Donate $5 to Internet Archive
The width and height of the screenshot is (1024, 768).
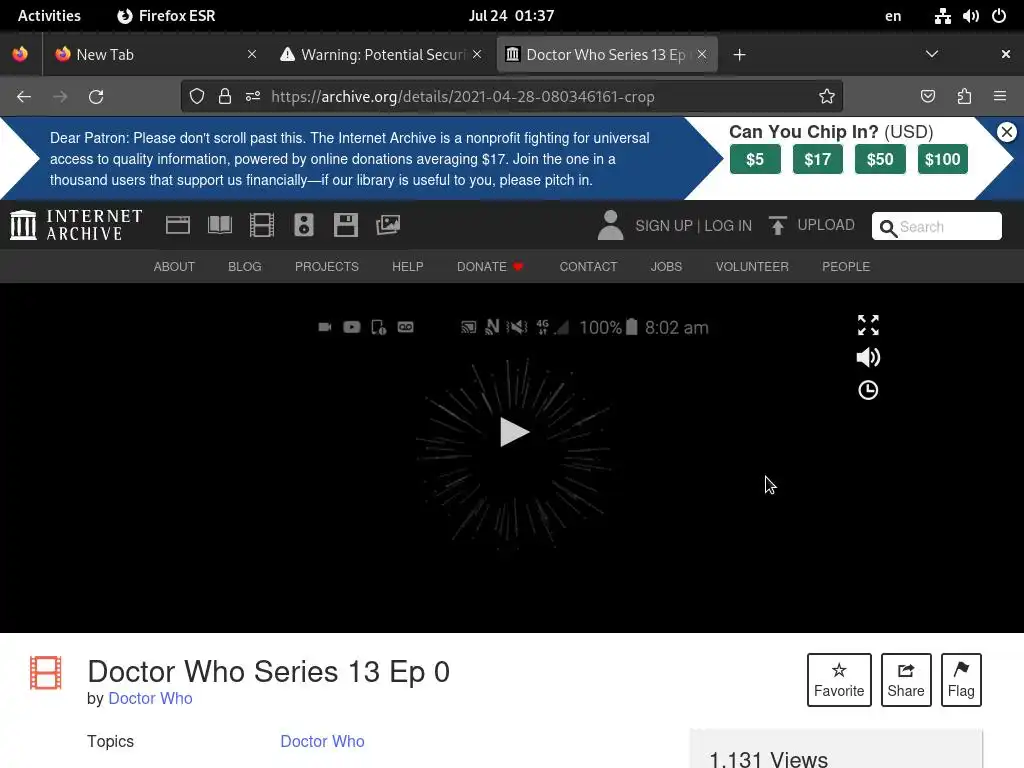click(755, 159)
